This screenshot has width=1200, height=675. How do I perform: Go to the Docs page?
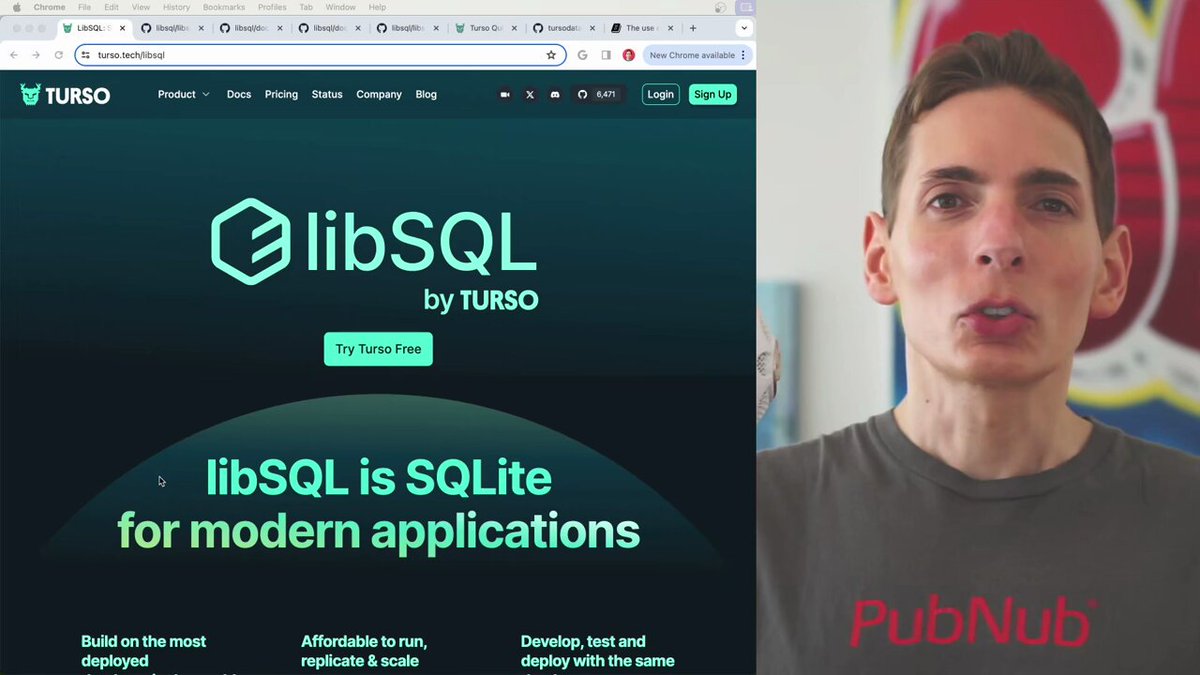(x=239, y=95)
